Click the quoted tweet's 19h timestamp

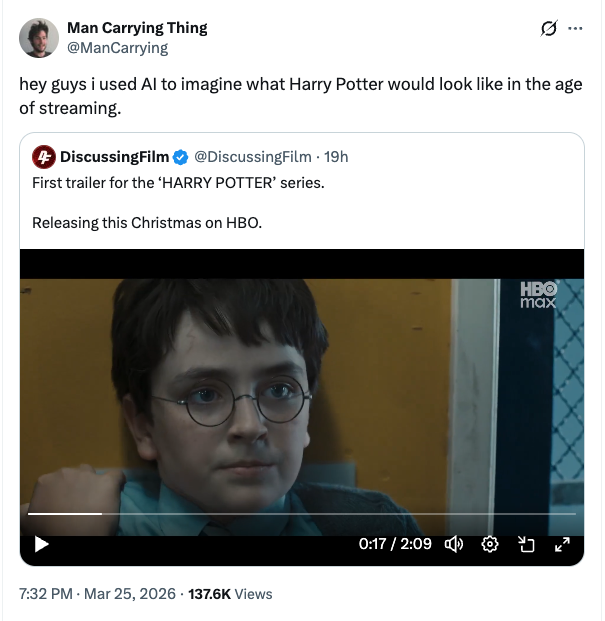tap(336, 157)
